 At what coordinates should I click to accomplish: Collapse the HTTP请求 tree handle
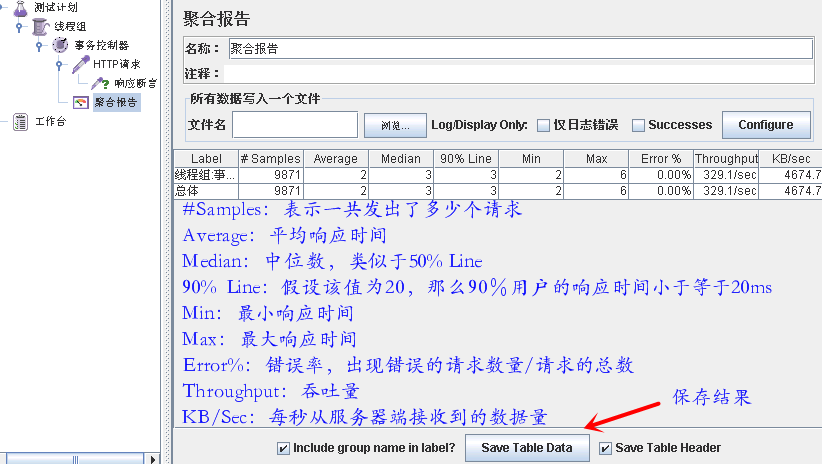[59, 64]
